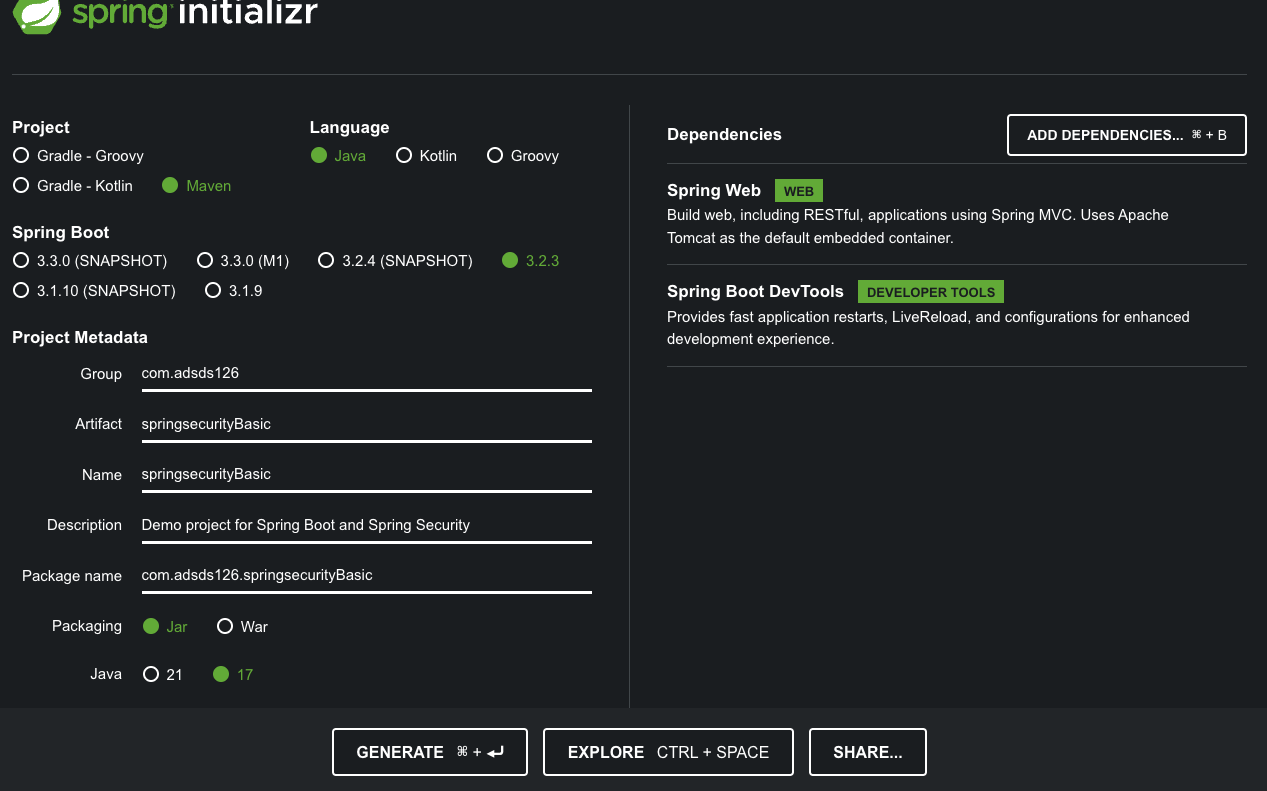Pick Java version 17
The image size is (1267, 791).
(233, 675)
